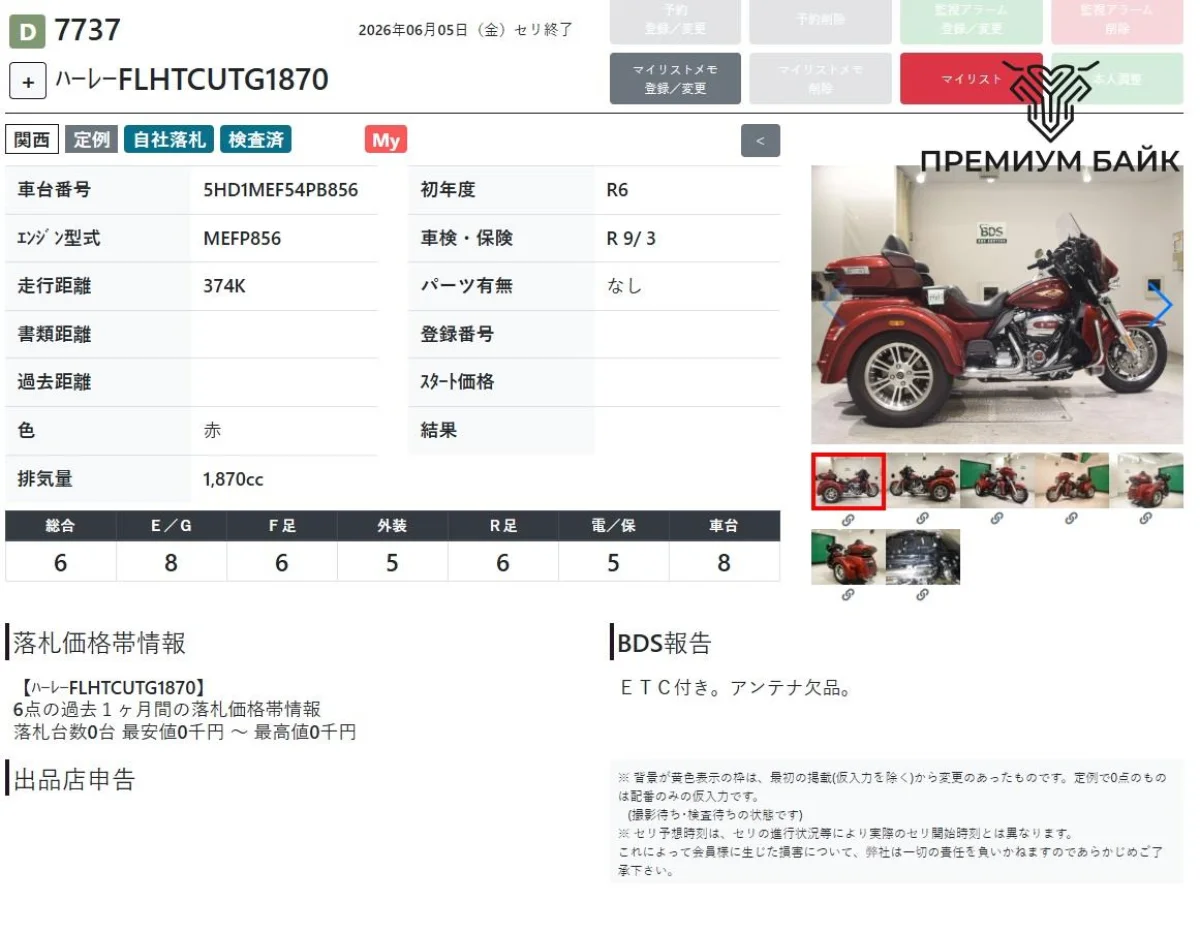Click the faded 予約 登録/変更 button
The image size is (1200, 933).
[x=675, y=20]
